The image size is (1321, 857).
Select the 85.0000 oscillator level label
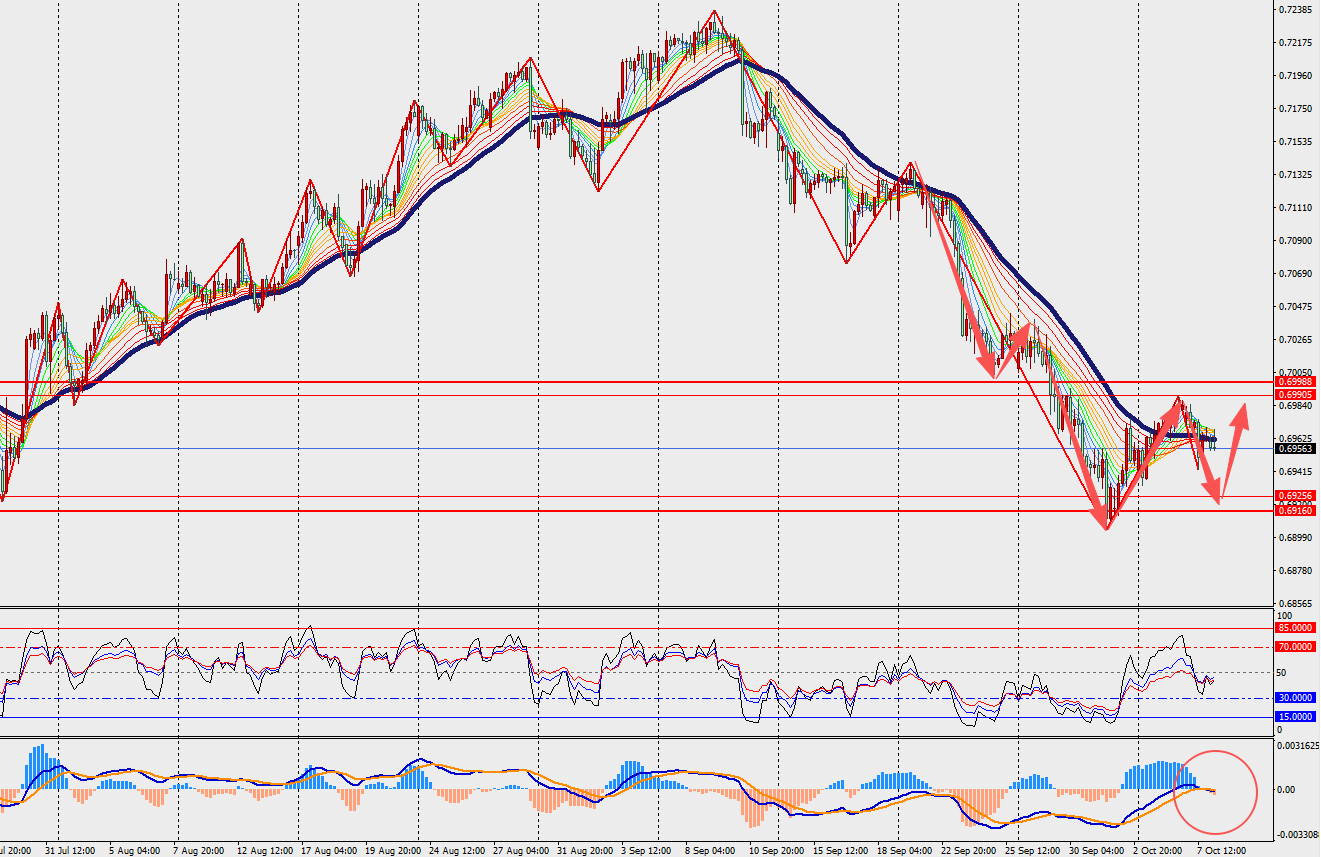(1297, 628)
